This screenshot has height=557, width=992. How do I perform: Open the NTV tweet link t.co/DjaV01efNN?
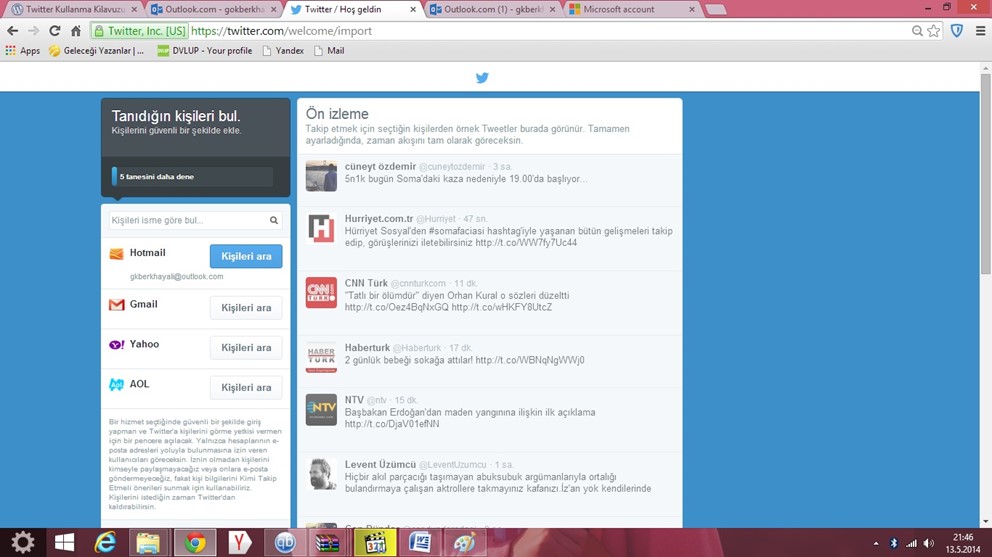click(392, 424)
